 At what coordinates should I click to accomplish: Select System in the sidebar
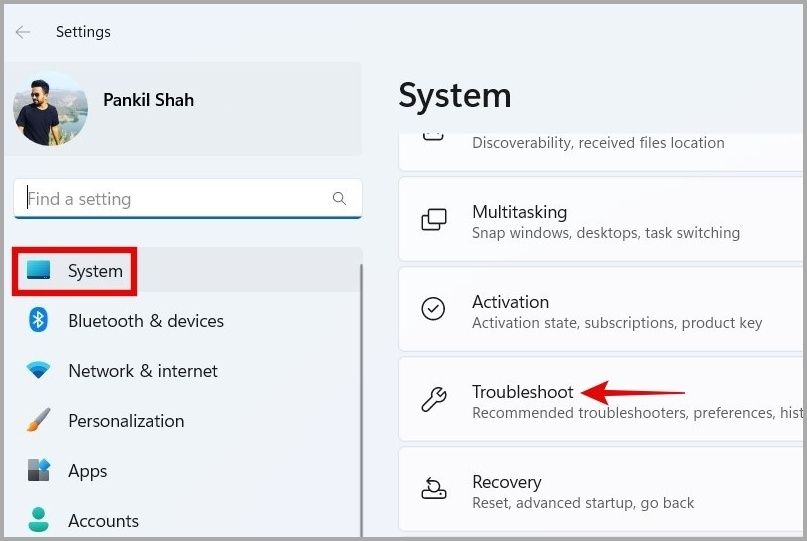188,271
